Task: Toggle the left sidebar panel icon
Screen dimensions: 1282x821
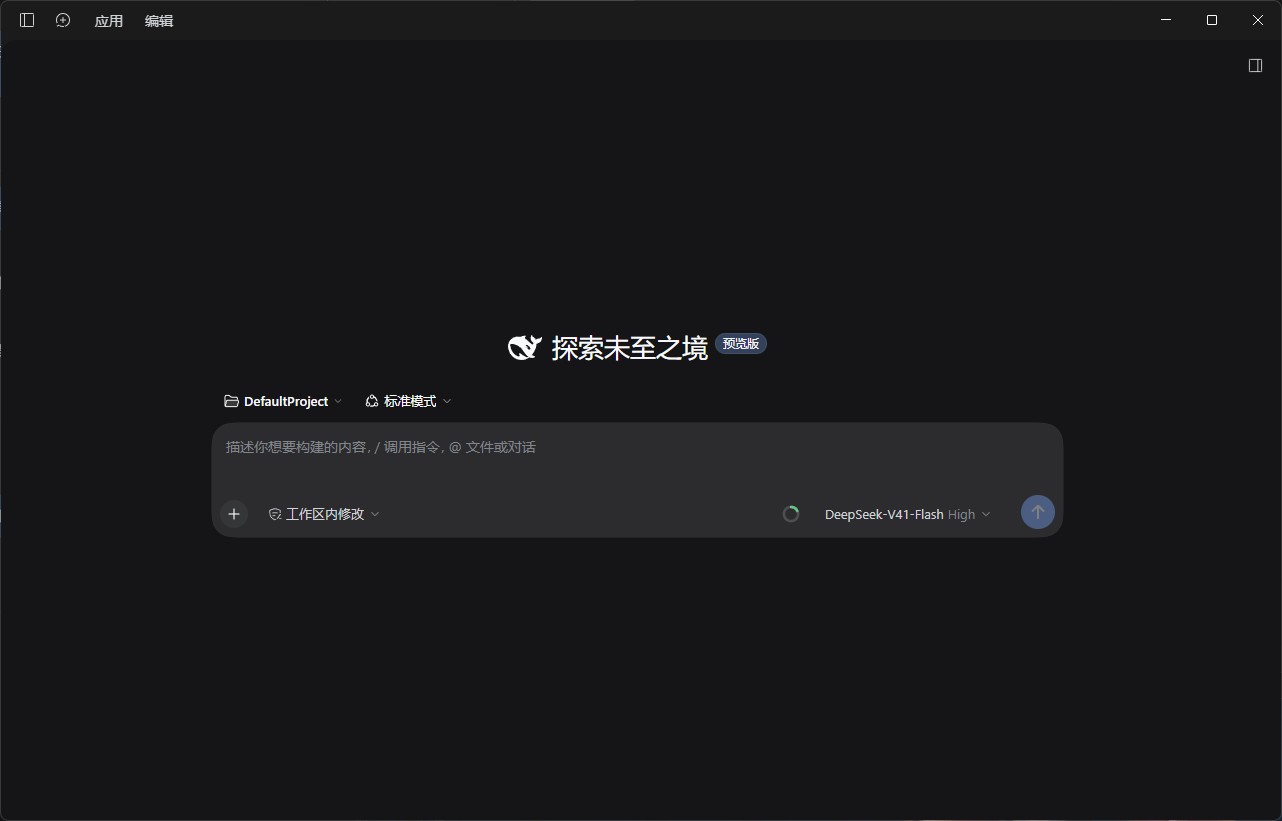Action: pos(27,20)
